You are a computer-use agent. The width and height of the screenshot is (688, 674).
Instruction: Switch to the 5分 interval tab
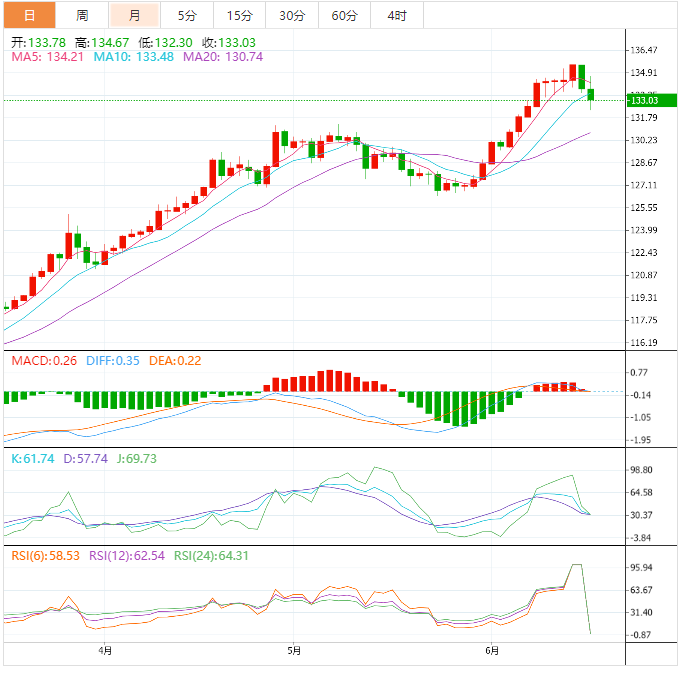tap(187, 15)
